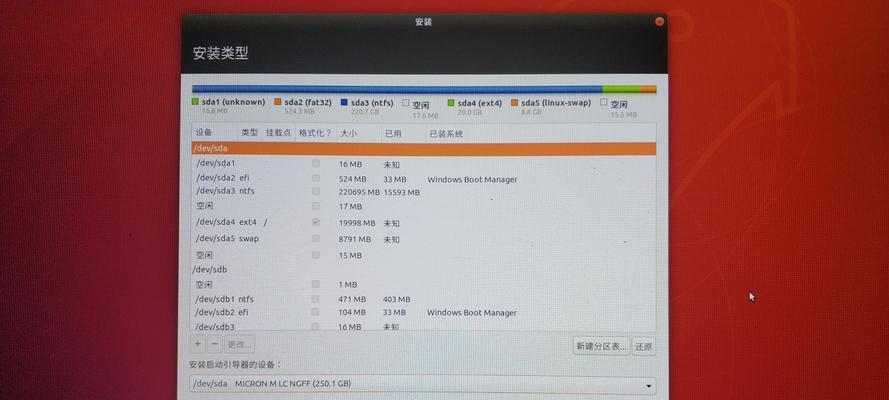Image resolution: width=889 pixels, height=400 pixels.
Task: Select the highlighted /dev/sda disk row
Action: pos(424,148)
